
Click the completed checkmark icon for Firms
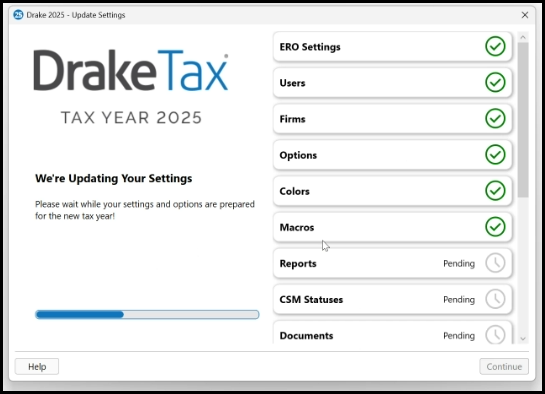(x=495, y=118)
